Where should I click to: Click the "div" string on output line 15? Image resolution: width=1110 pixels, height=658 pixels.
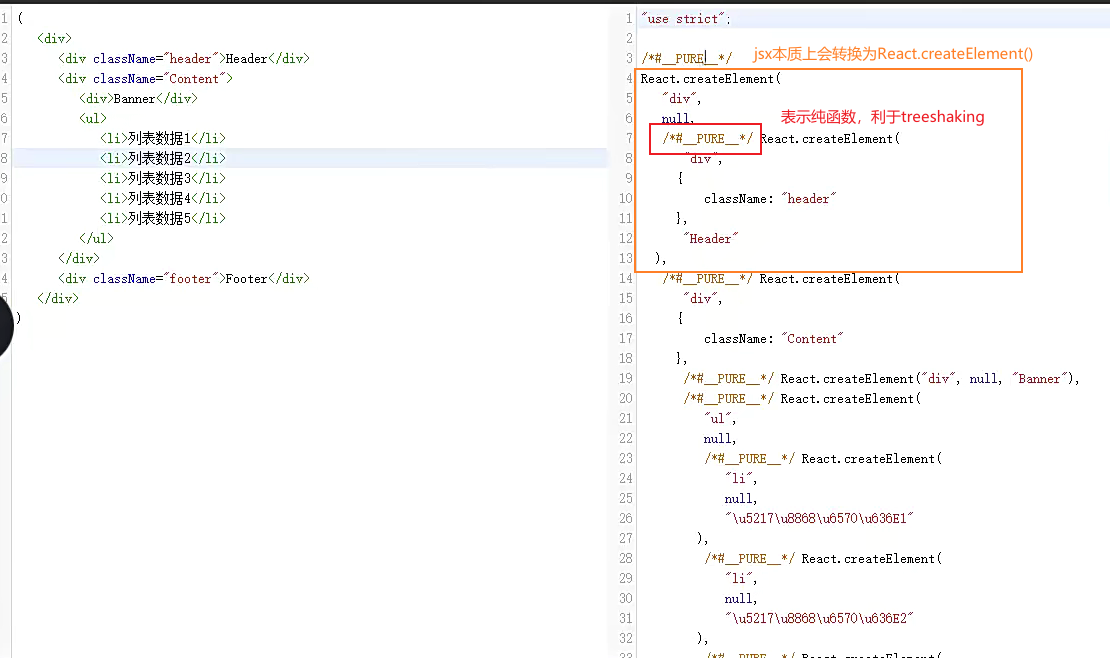(x=702, y=299)
